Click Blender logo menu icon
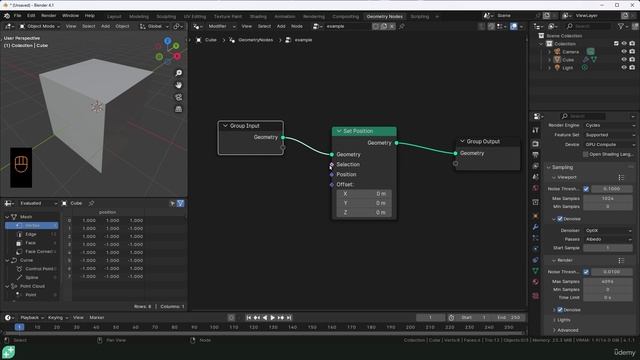This screenshot has height=360, width=640. tap(7, 16)
